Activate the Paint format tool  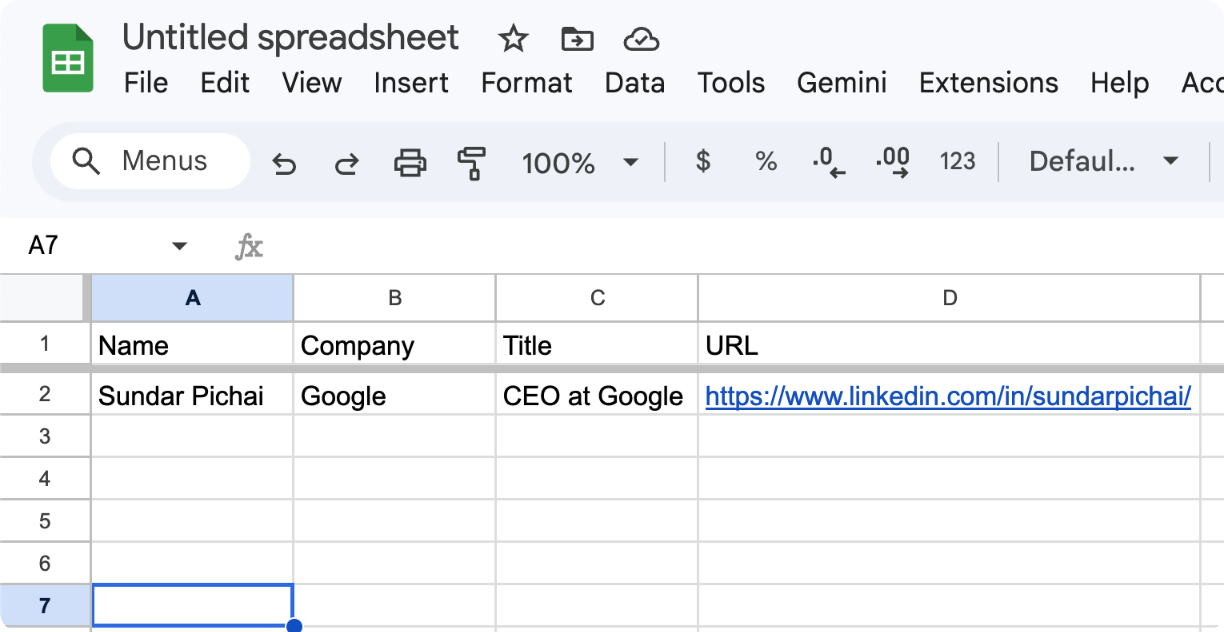[471, 162]
